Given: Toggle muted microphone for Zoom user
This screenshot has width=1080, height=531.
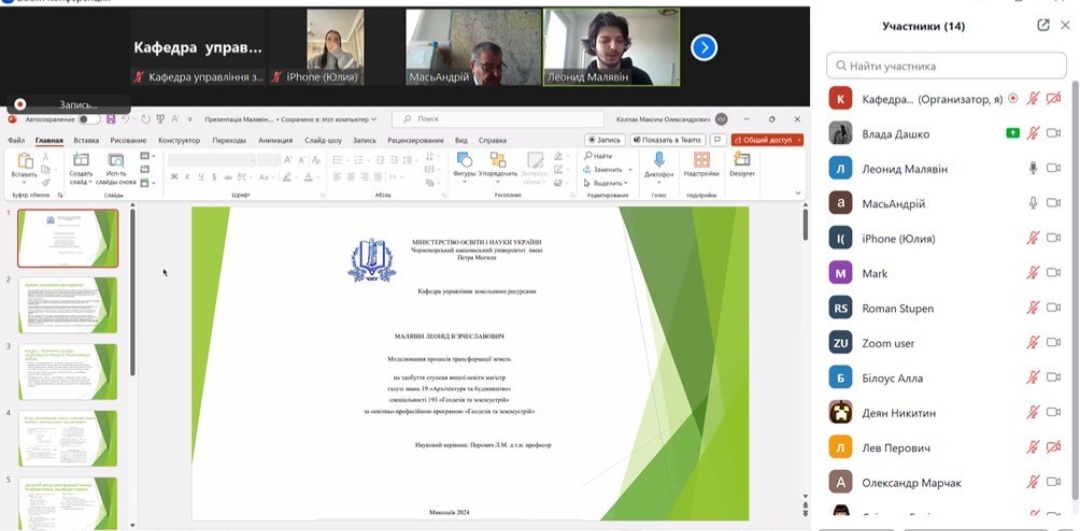Looking at the screenshot, I should pos(1032,342).
